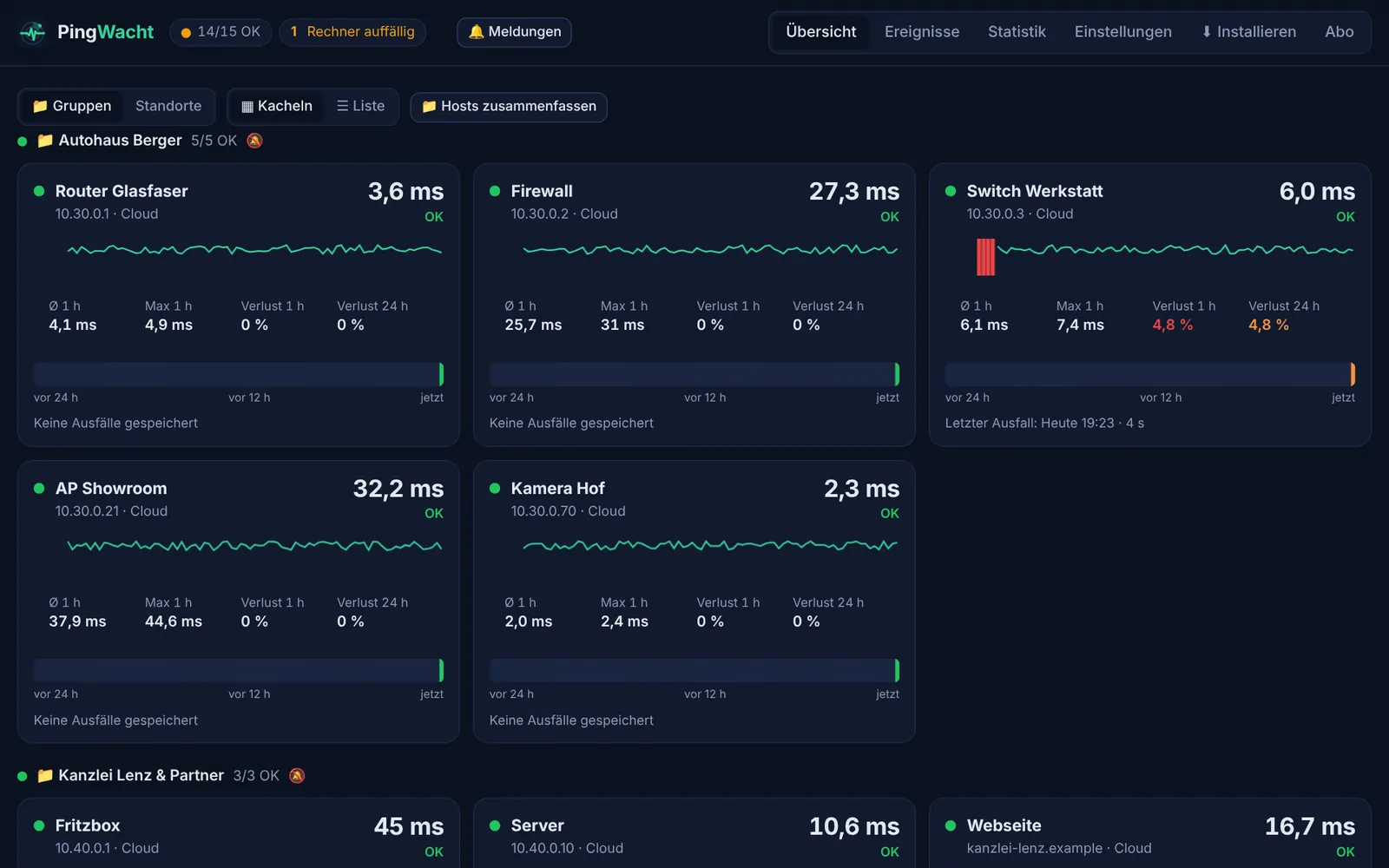Click Firewall latency sparkline graph
Screen dimensions: 1389x868
click(710, 250)
